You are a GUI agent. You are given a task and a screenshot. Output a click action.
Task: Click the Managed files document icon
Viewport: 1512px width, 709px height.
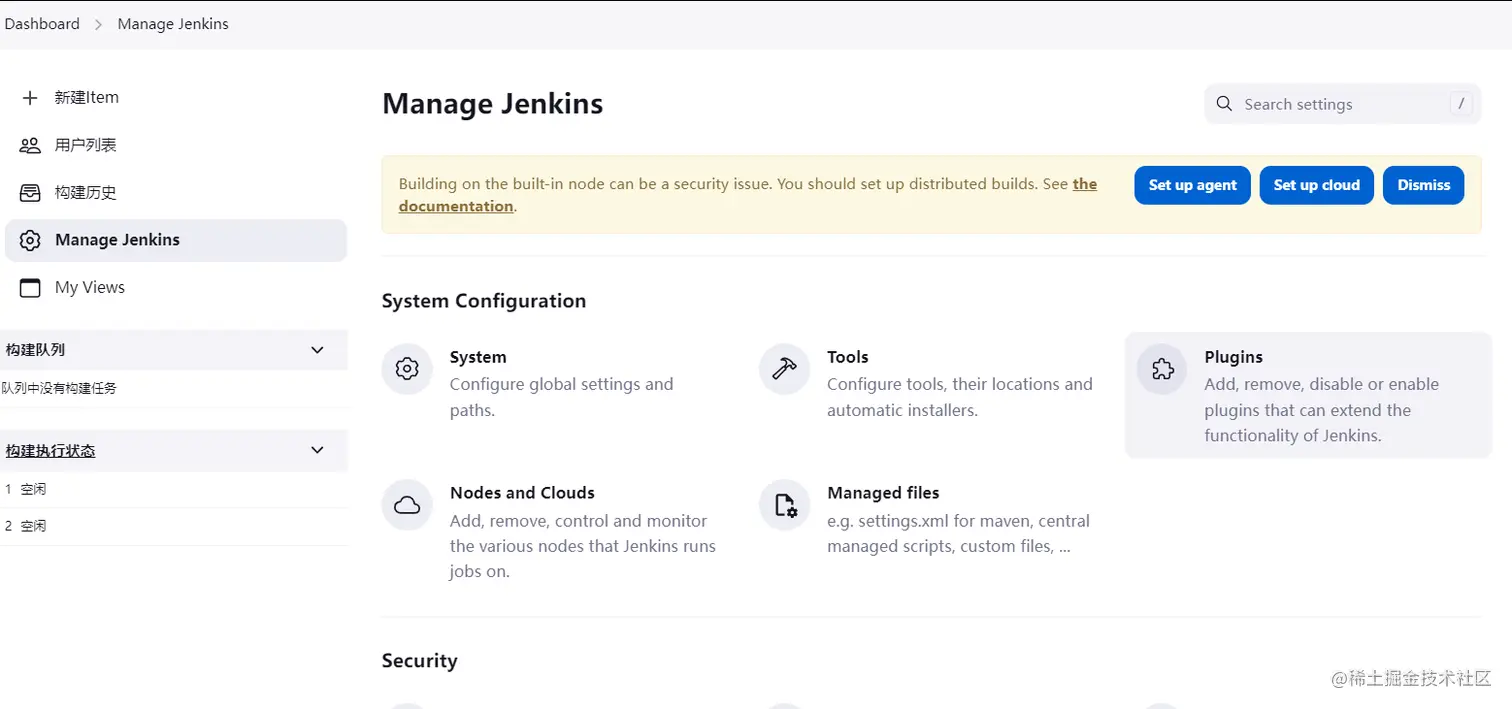click(x=784, y=505)
